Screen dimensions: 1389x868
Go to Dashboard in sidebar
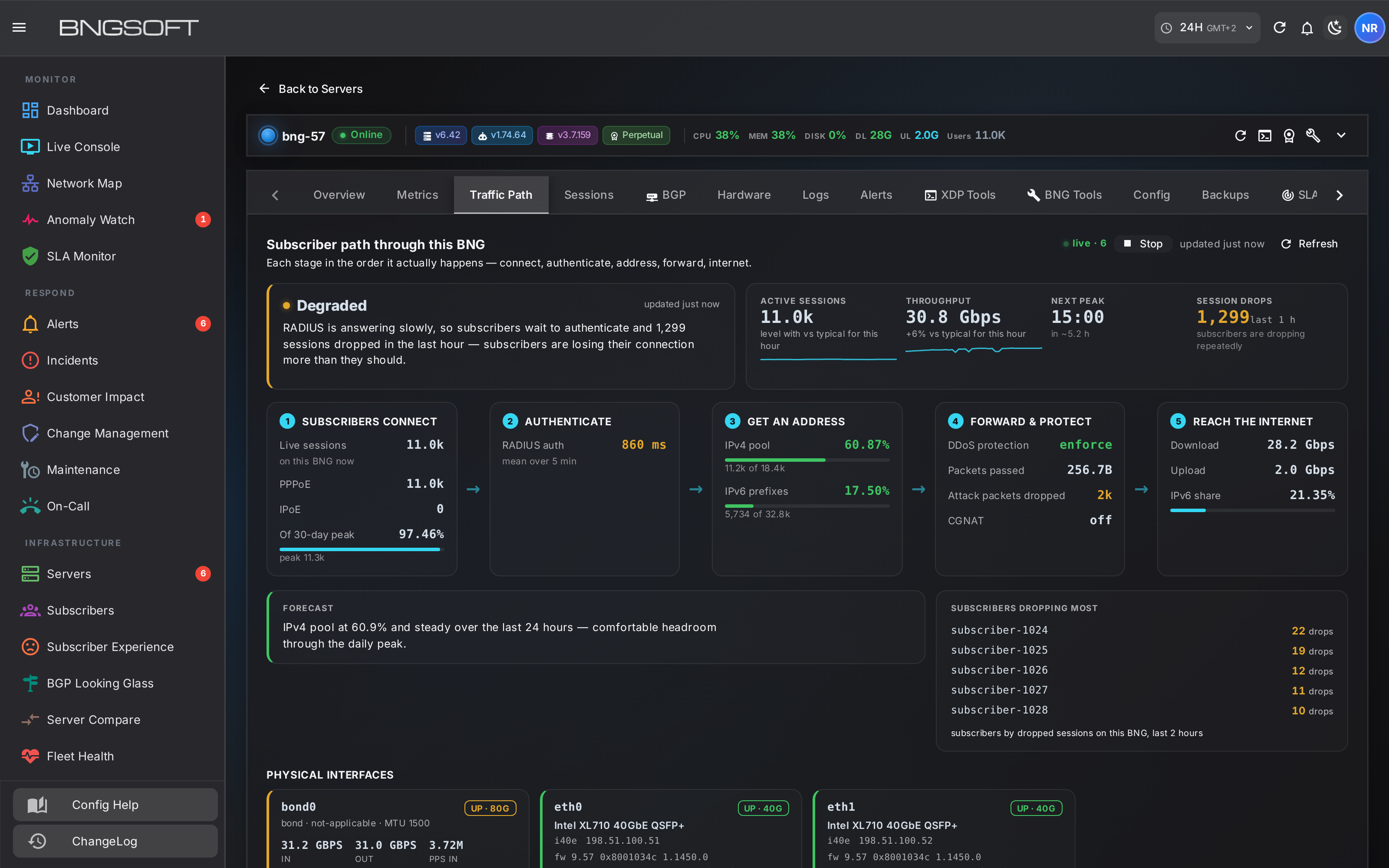coord(112,110)
